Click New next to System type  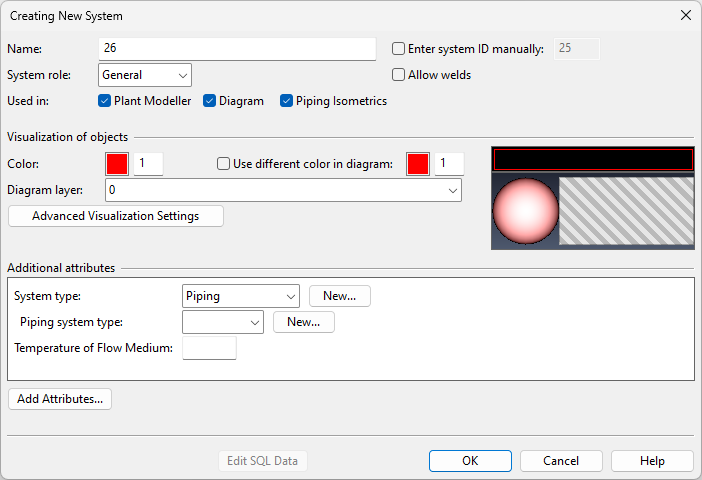(340, 296)
